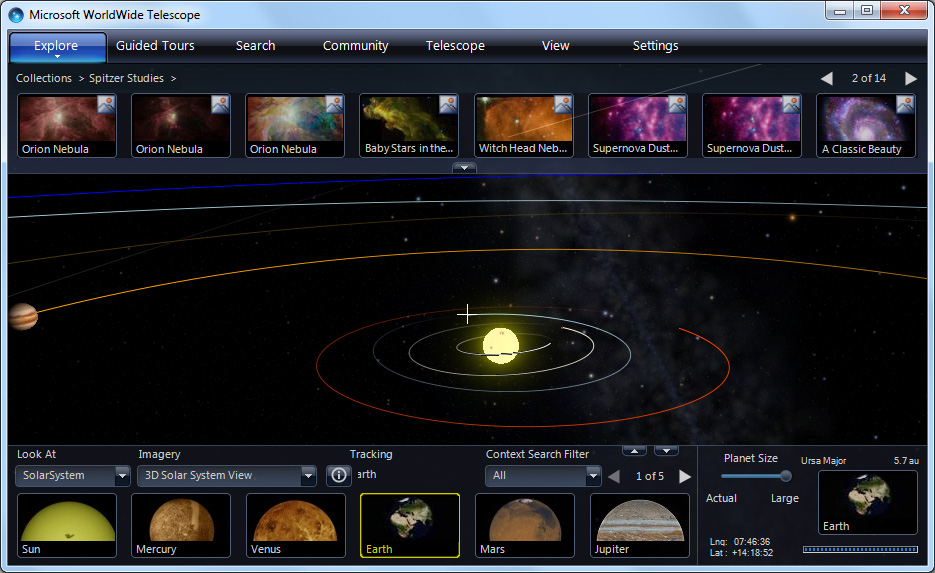Click the Ursa Major constellation label
Image resolution: width=935 pixels, height=573 pixels.
click(x=823, y=460)
